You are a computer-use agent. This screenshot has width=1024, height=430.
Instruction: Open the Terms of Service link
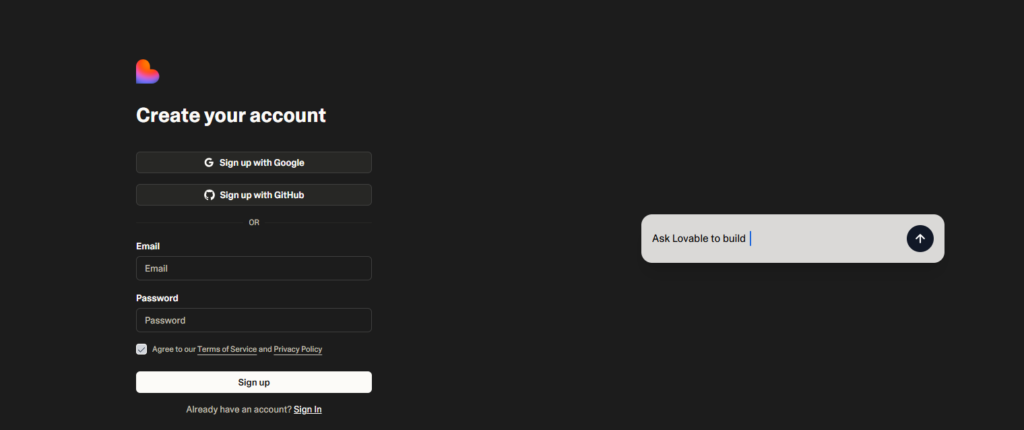[227, 349]
